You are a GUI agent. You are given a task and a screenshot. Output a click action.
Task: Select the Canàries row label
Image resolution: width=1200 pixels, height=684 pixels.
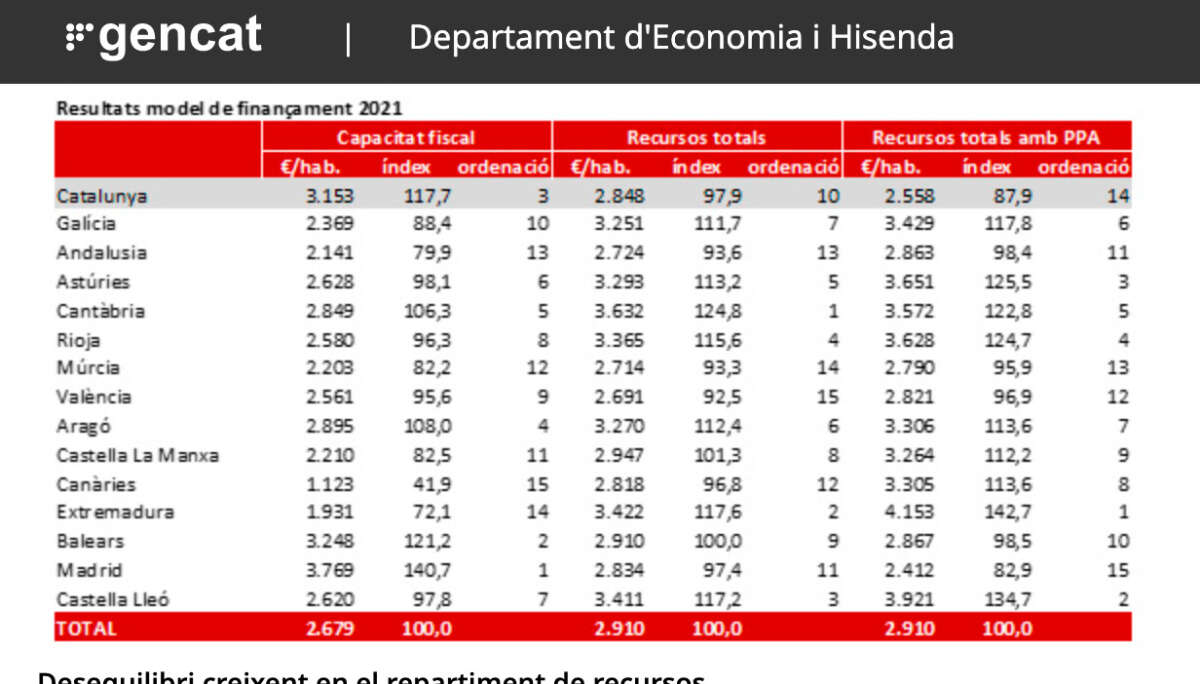[95, 484]
